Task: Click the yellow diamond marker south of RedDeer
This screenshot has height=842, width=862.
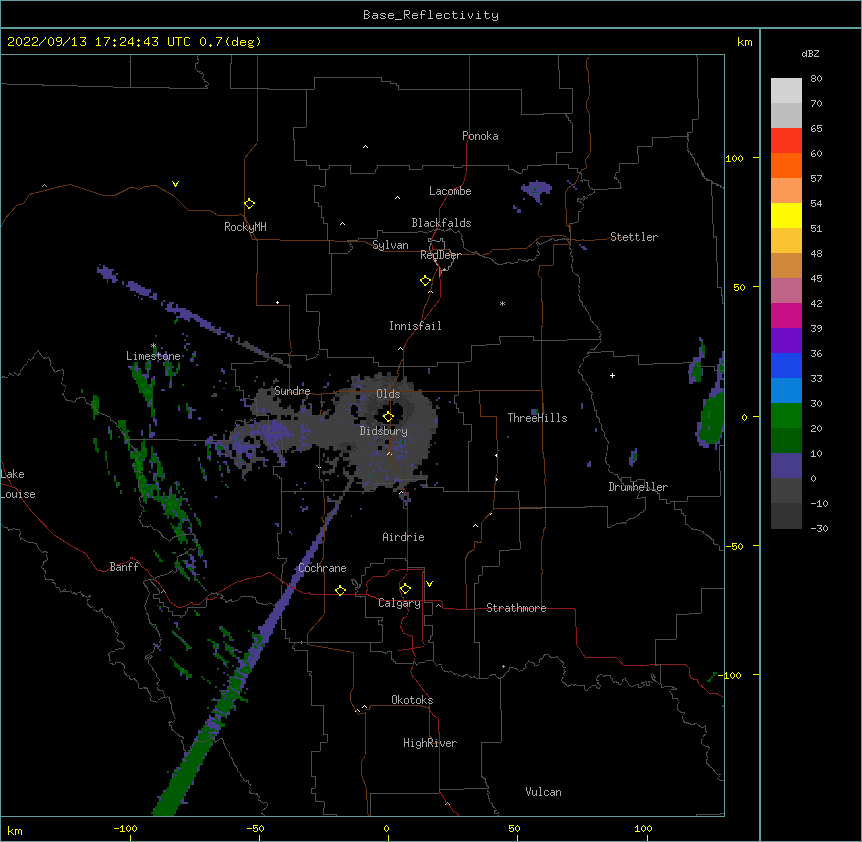Action: 426,281
